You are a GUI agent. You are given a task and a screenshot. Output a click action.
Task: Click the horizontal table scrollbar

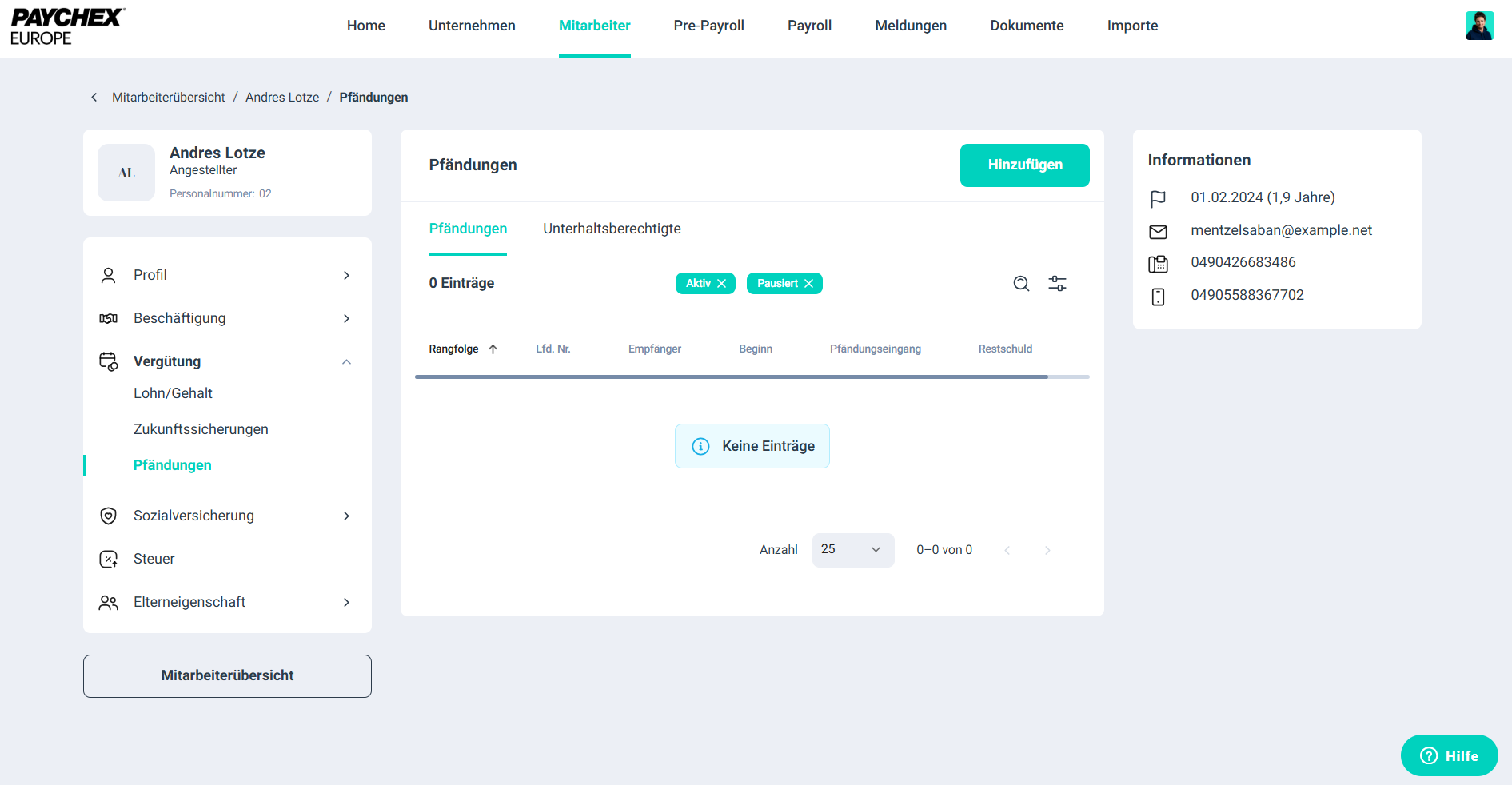coord(731,377)
